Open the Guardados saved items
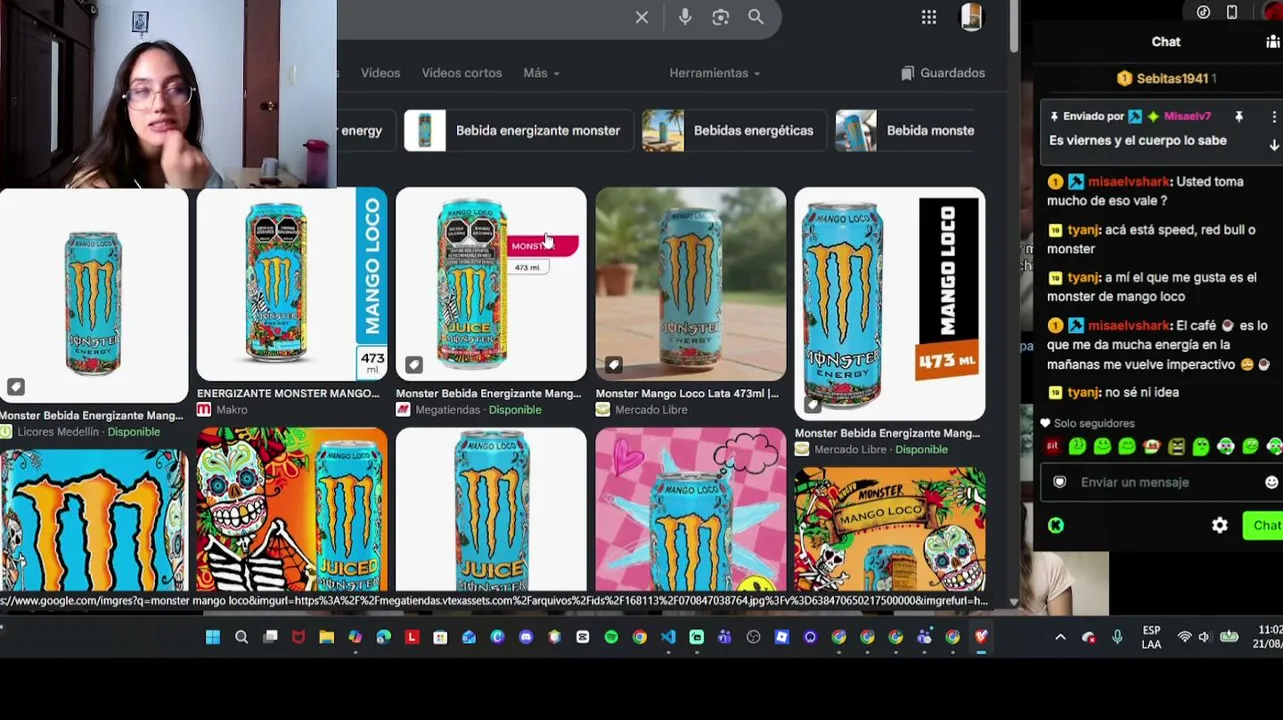The height and width of the screenshot is (720, 1283). click(x=943, y=73)
